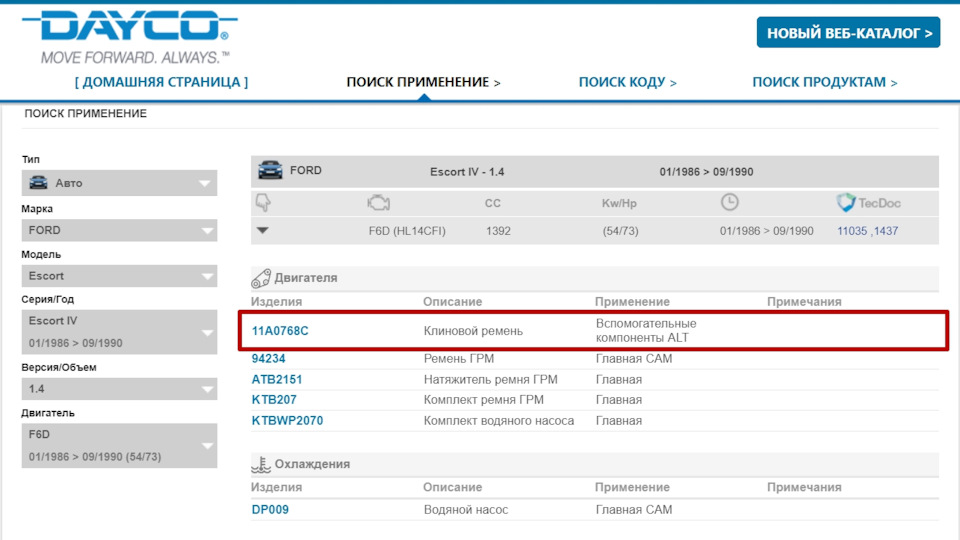Open product link DP009

[270, 509]
